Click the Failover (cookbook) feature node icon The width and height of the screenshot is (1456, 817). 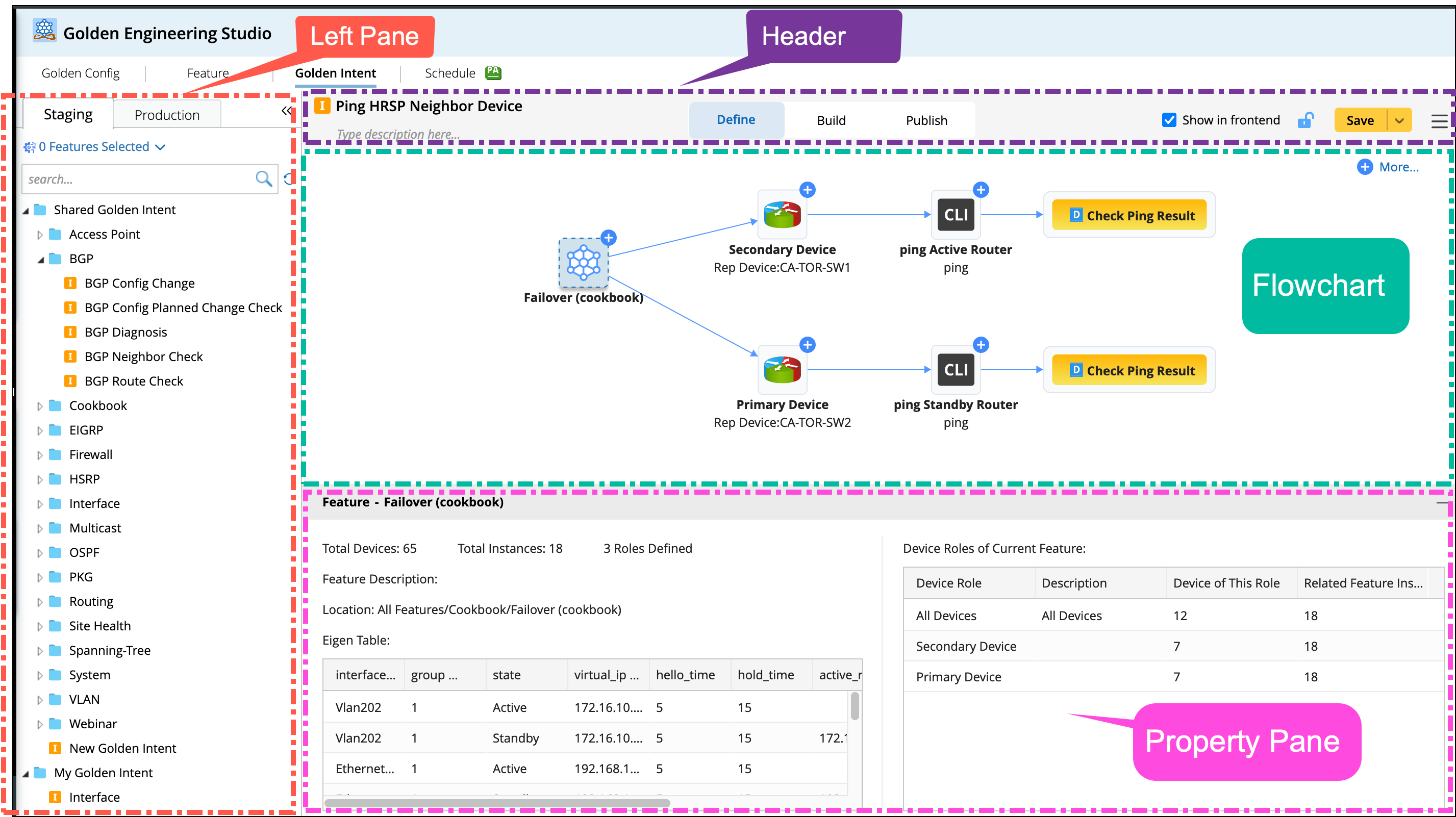583,263
